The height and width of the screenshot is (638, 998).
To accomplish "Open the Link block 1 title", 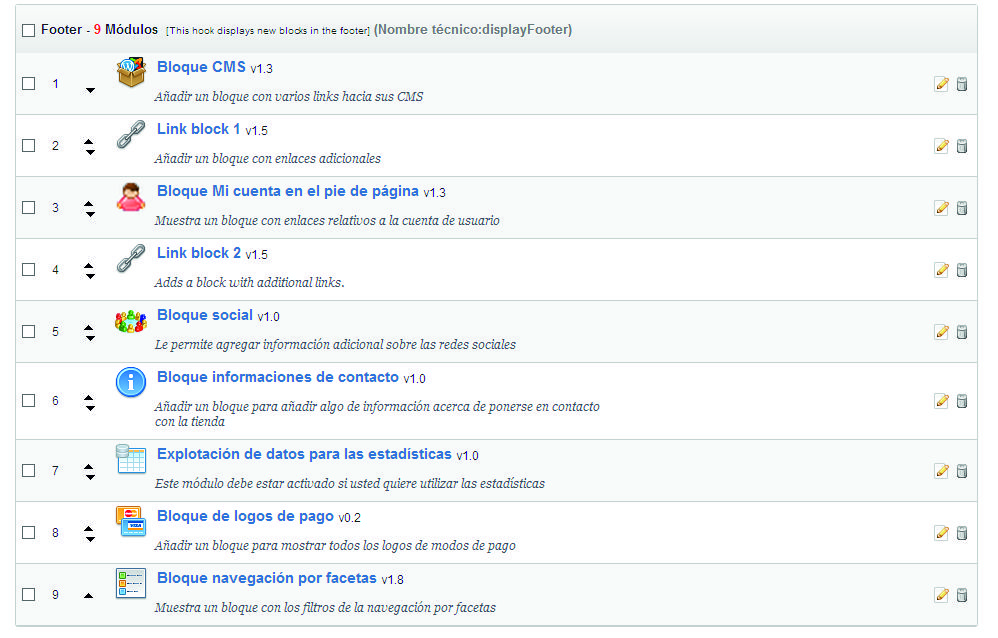I will coord(199,129).
